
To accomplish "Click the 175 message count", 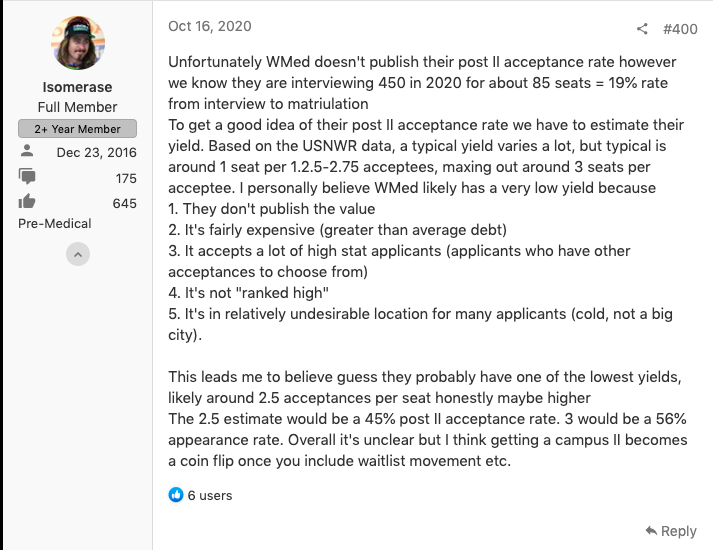I will click(126, 178).
